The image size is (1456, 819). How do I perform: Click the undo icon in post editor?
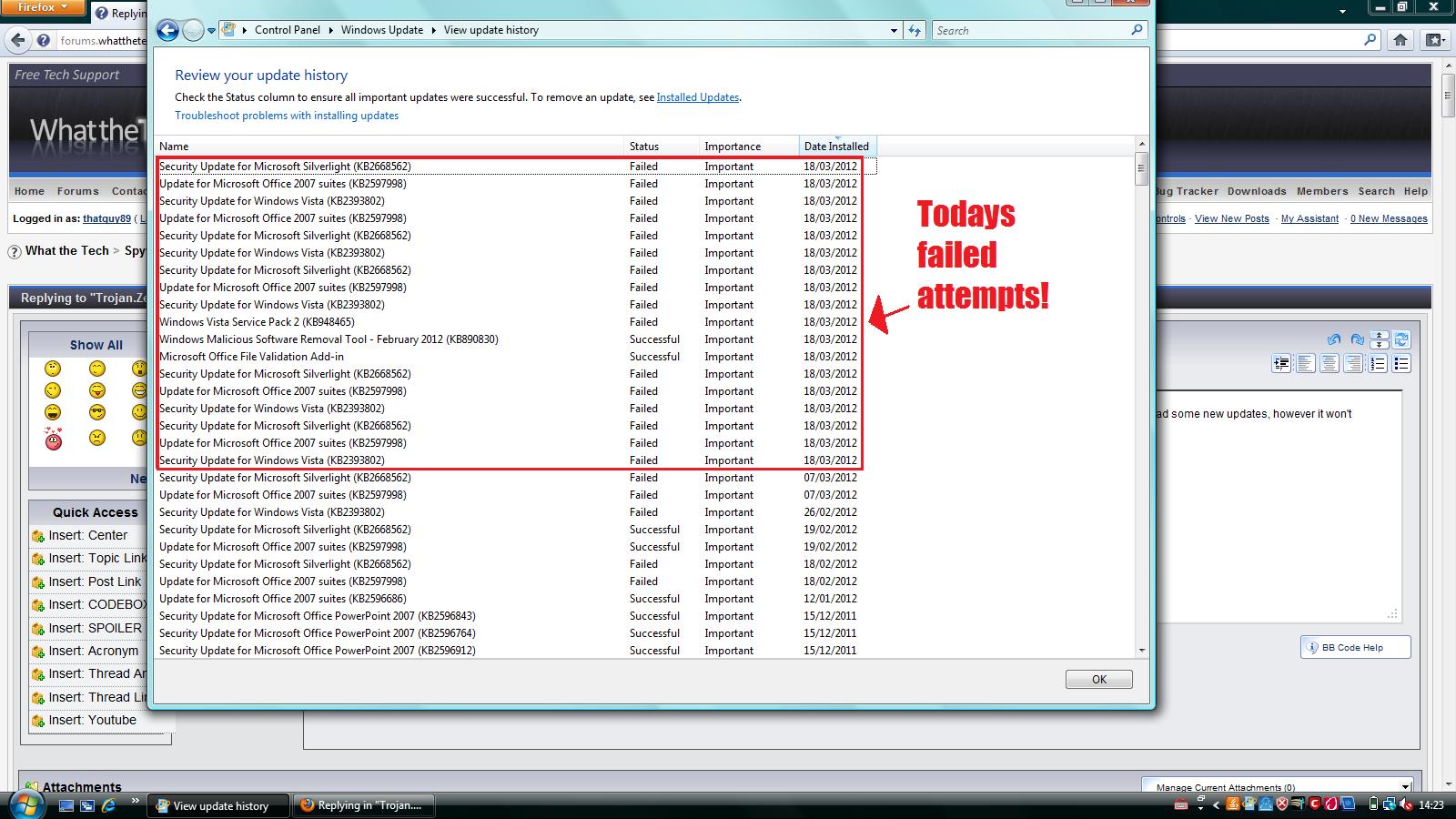(1334, 339)
